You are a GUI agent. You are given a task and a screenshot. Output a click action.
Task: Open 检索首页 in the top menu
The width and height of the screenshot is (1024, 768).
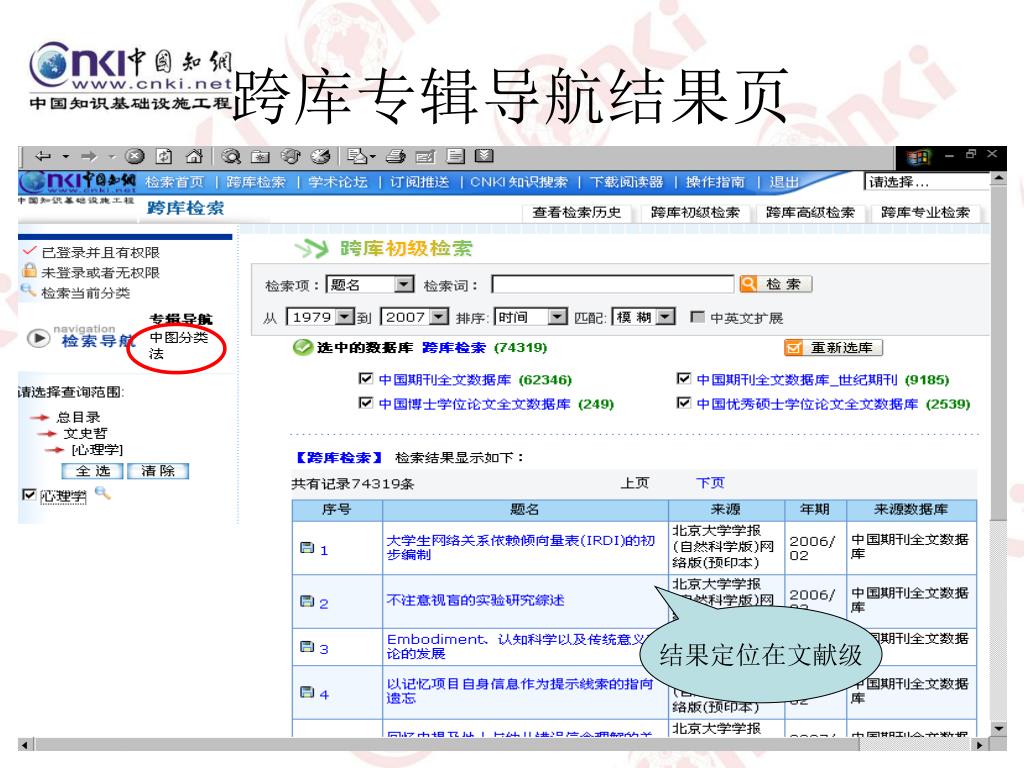coord(174,182)
